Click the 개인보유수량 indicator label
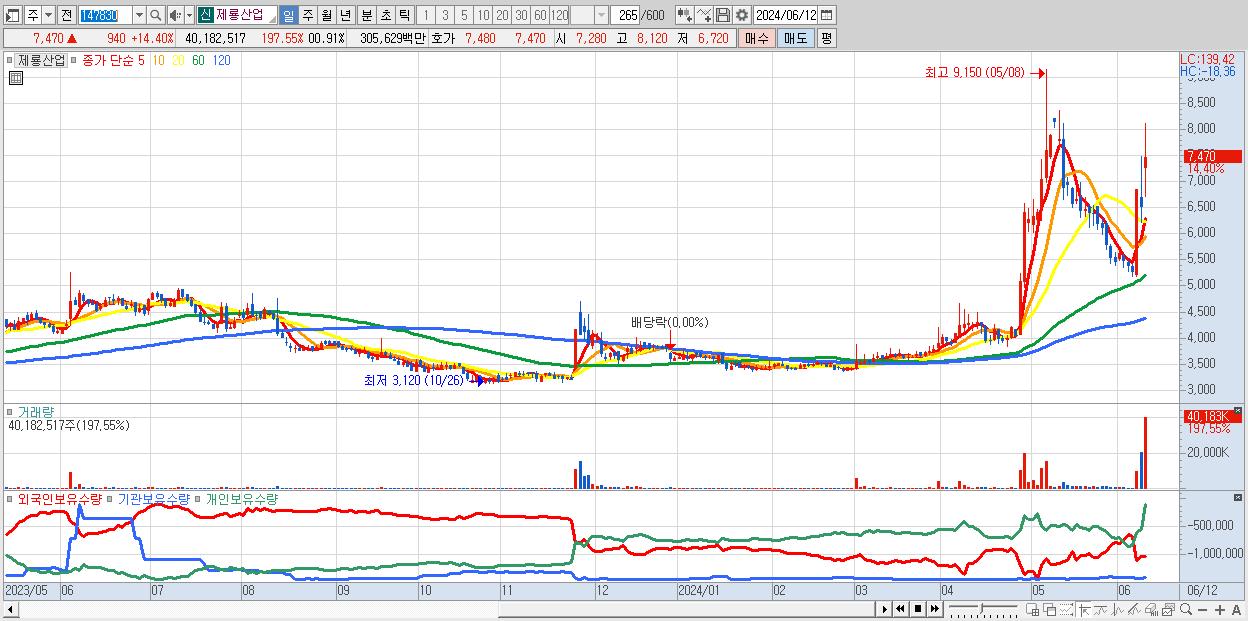This screenshot has width=1248, height=621. pyautogui.click(x=241, y=498)
